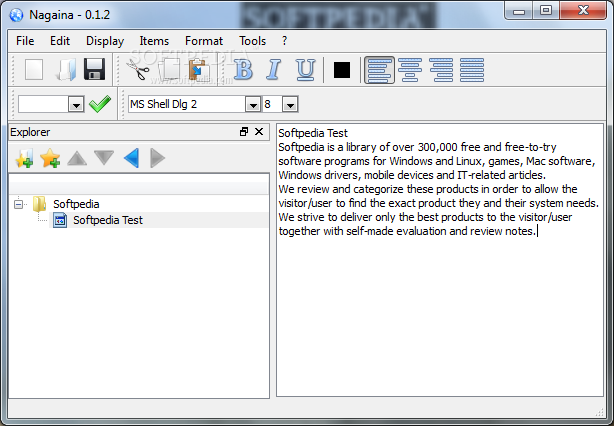Select the Softpedia Test note item

point(108,220)
